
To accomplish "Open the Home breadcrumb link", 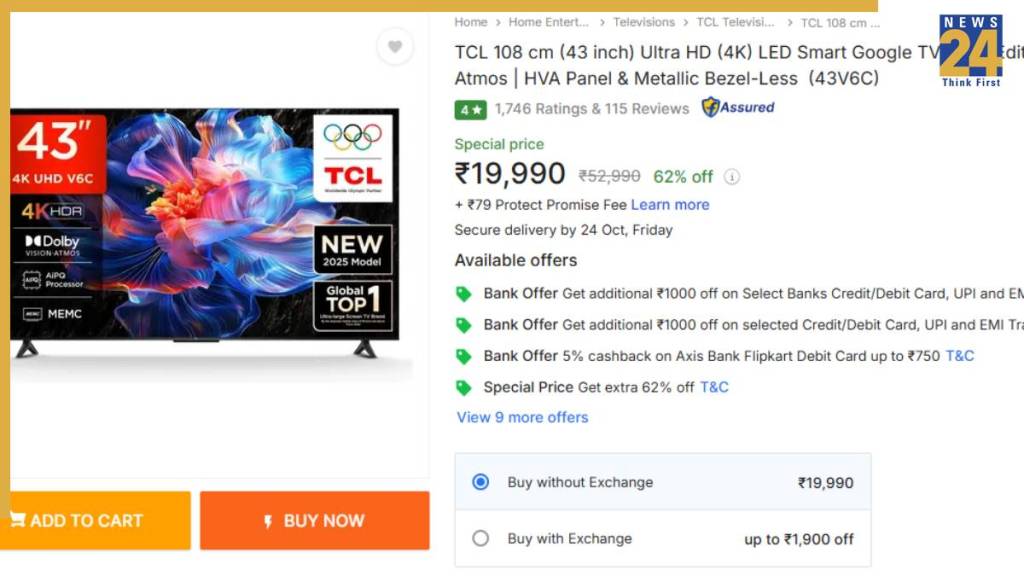I will click(x=471, y=22).
